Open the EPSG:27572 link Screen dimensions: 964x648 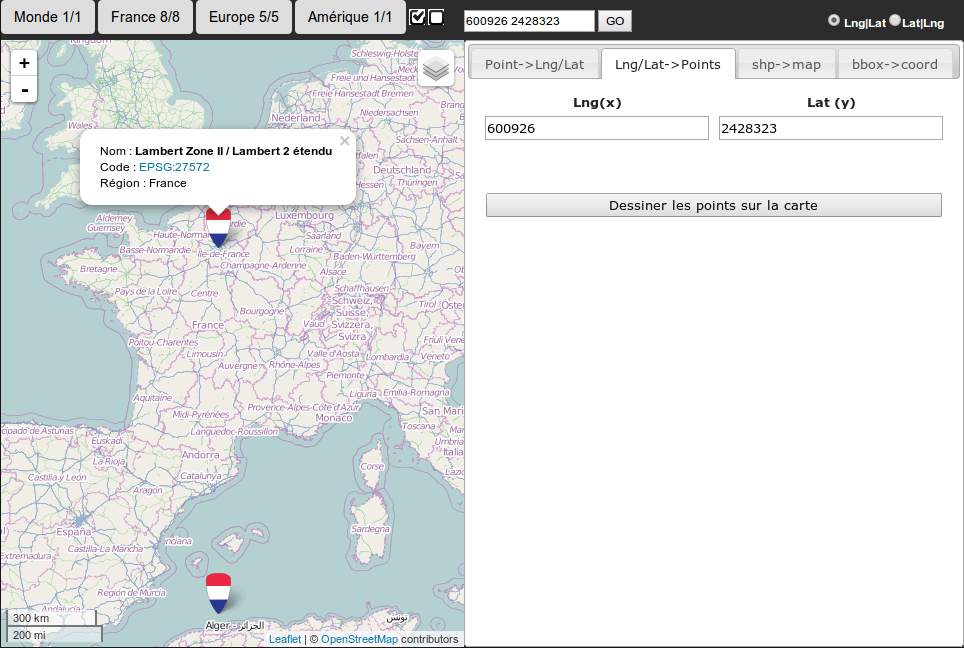[174, 167]
